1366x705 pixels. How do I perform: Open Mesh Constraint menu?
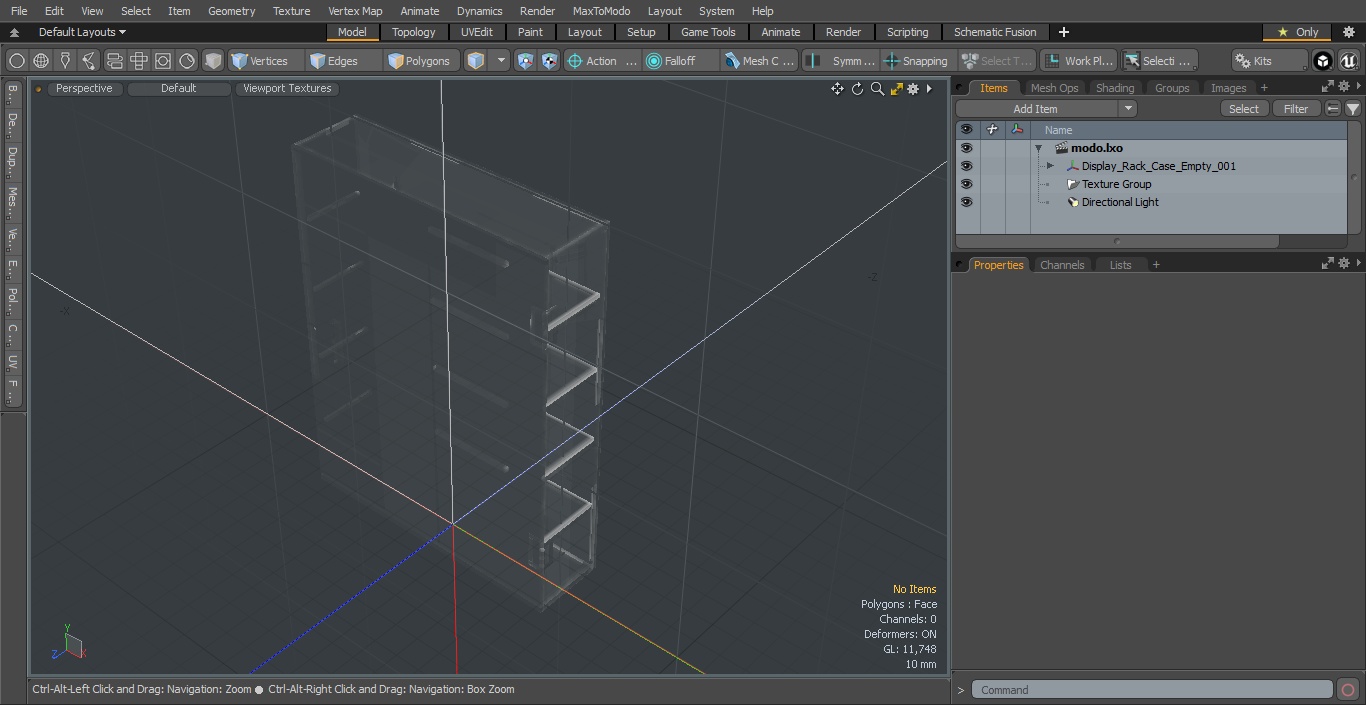point(760,61)
